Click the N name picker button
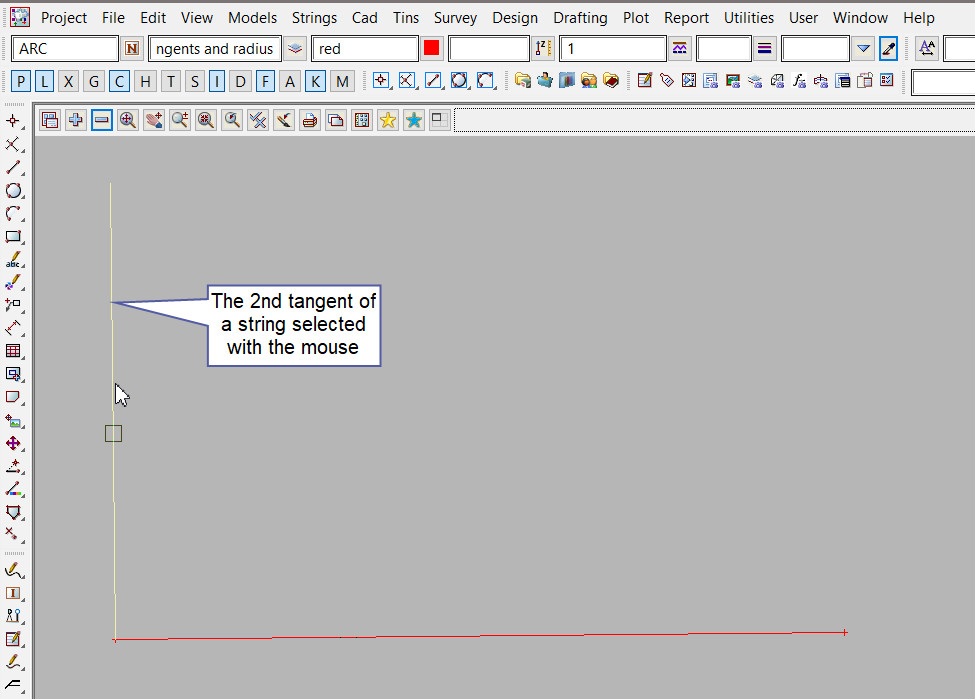 coord(132,49)
